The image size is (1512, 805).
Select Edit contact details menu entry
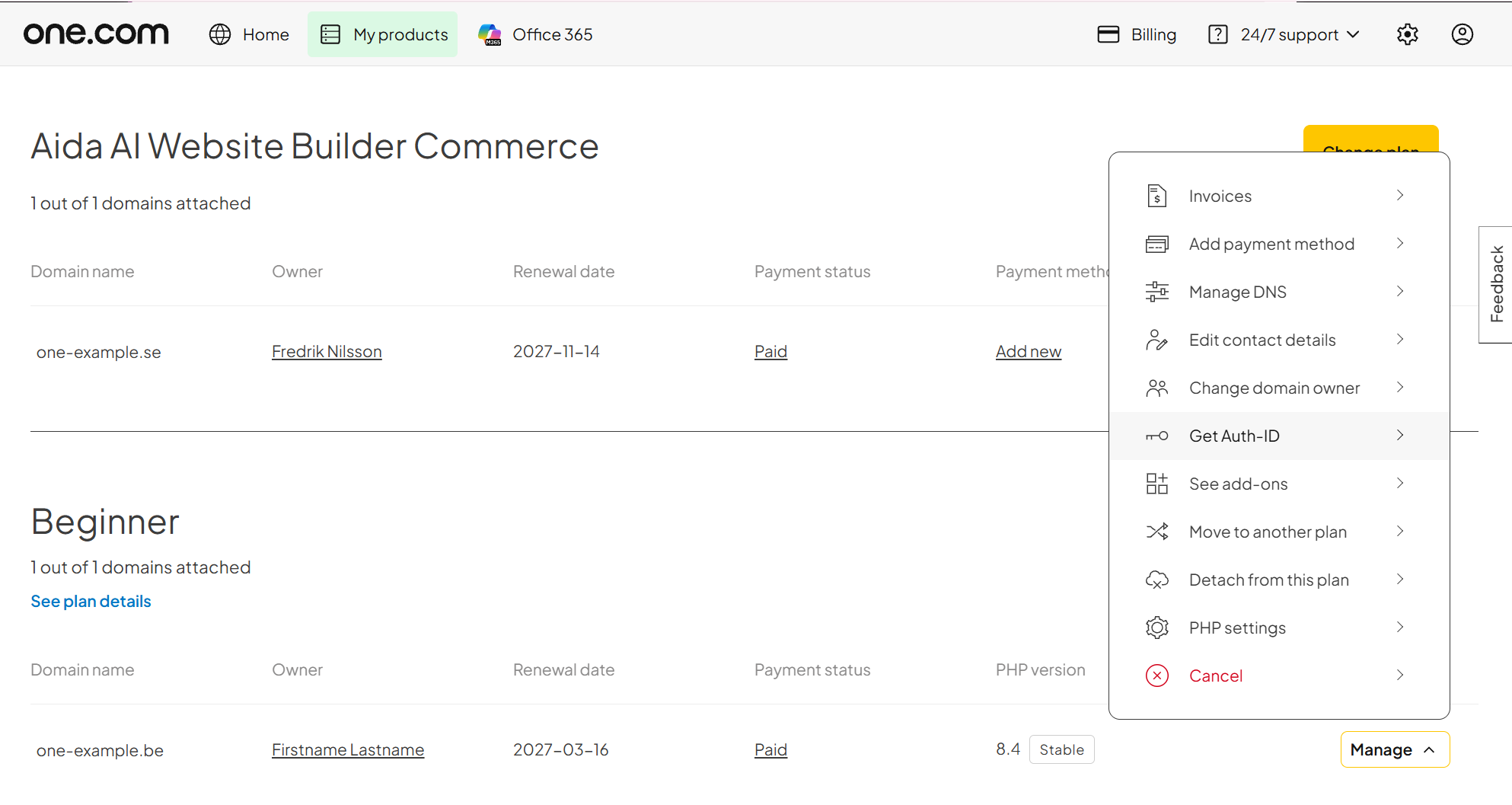click(x=1279, y=340)
